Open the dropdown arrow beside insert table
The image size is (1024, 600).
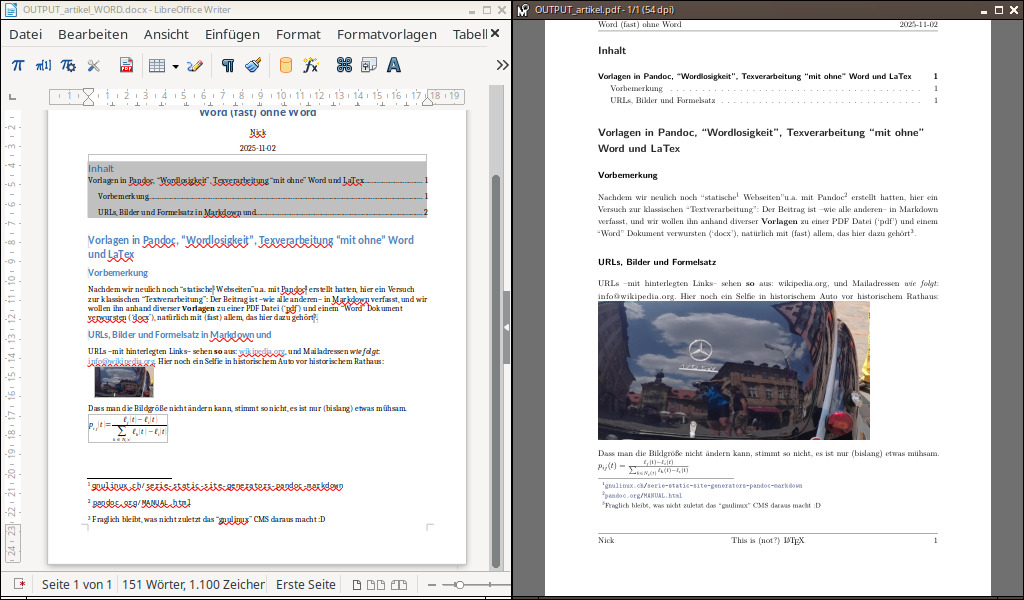[175, 67]
